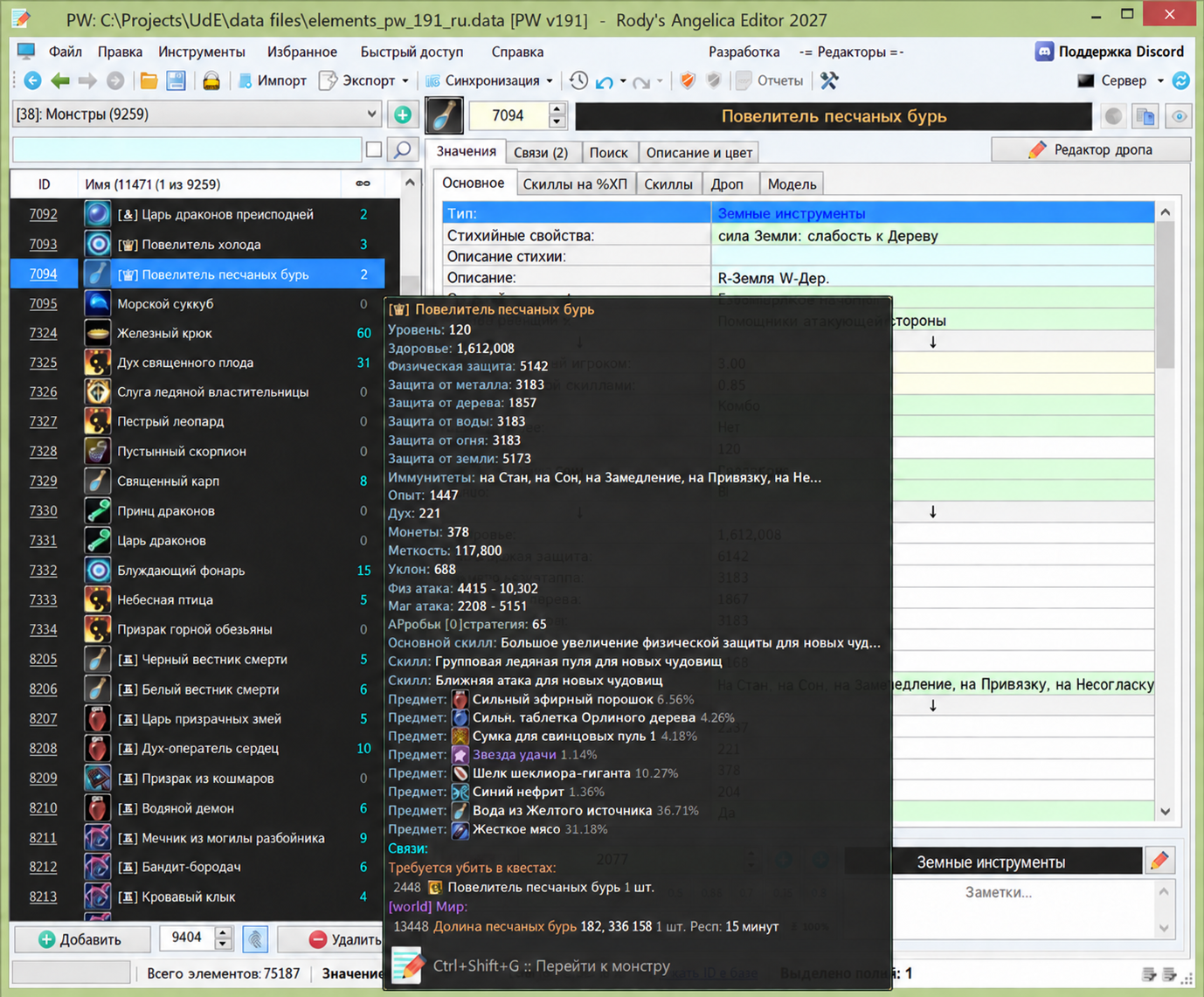The height and width of the screenshot is (997, 1204).
Task: Open the Справка menu
Action: point(517,52)
